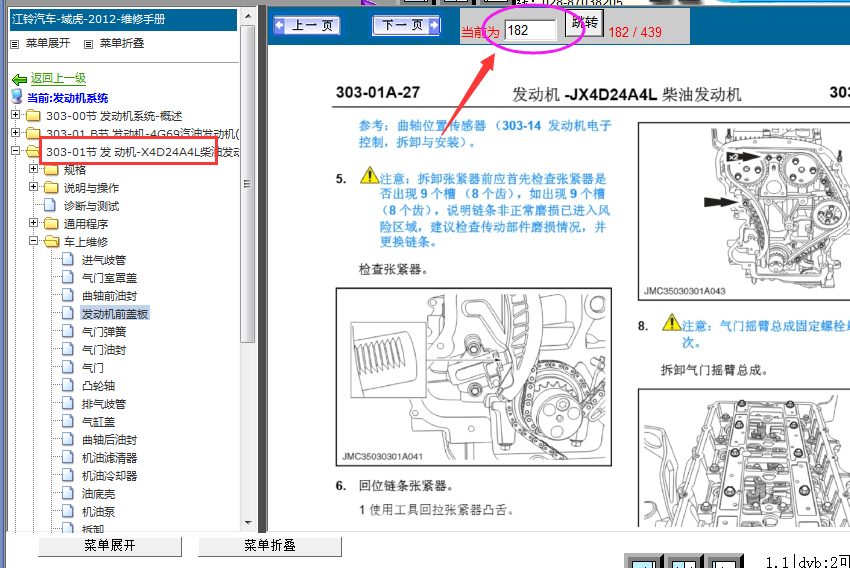Screen dimensions: 850x568
Task: Click the top 菜单折叠 collapse-menu icon
Action: [88, 44]
